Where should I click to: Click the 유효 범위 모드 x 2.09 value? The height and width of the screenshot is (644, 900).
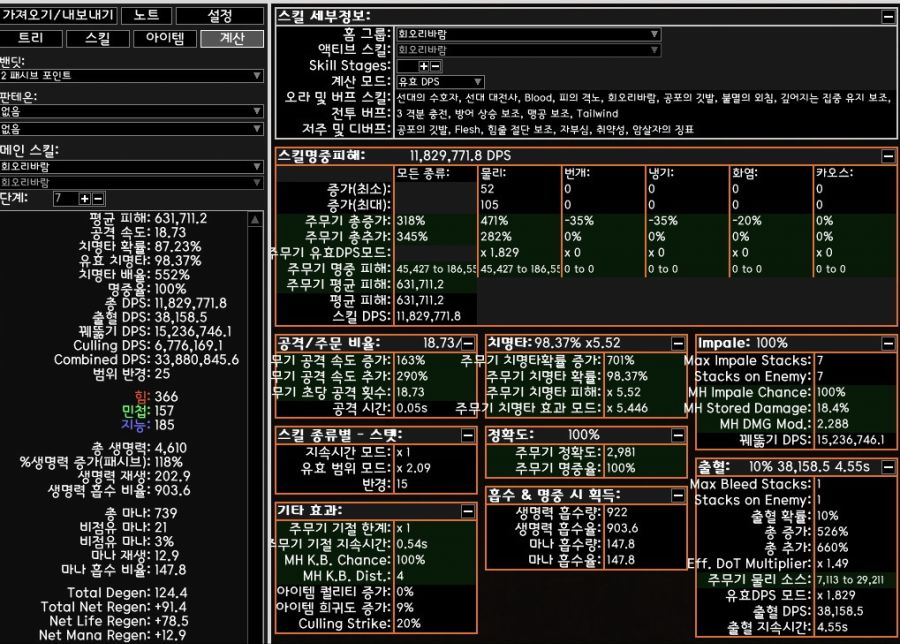(415, 468)
